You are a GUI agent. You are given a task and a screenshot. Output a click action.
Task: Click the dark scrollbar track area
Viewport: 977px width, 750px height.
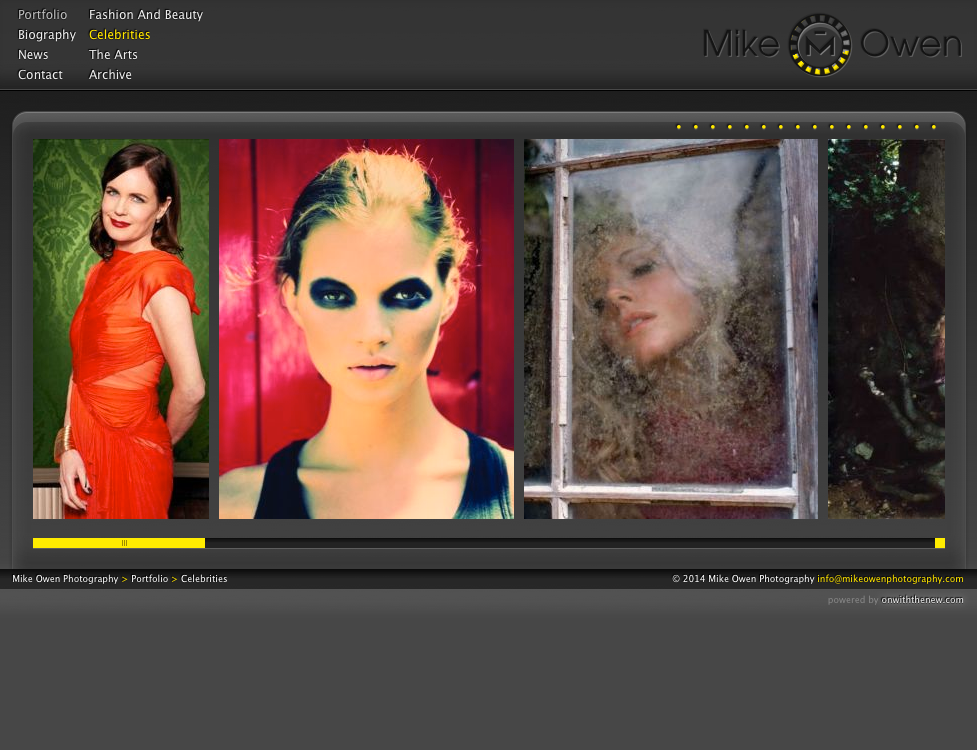coord(570,543)
